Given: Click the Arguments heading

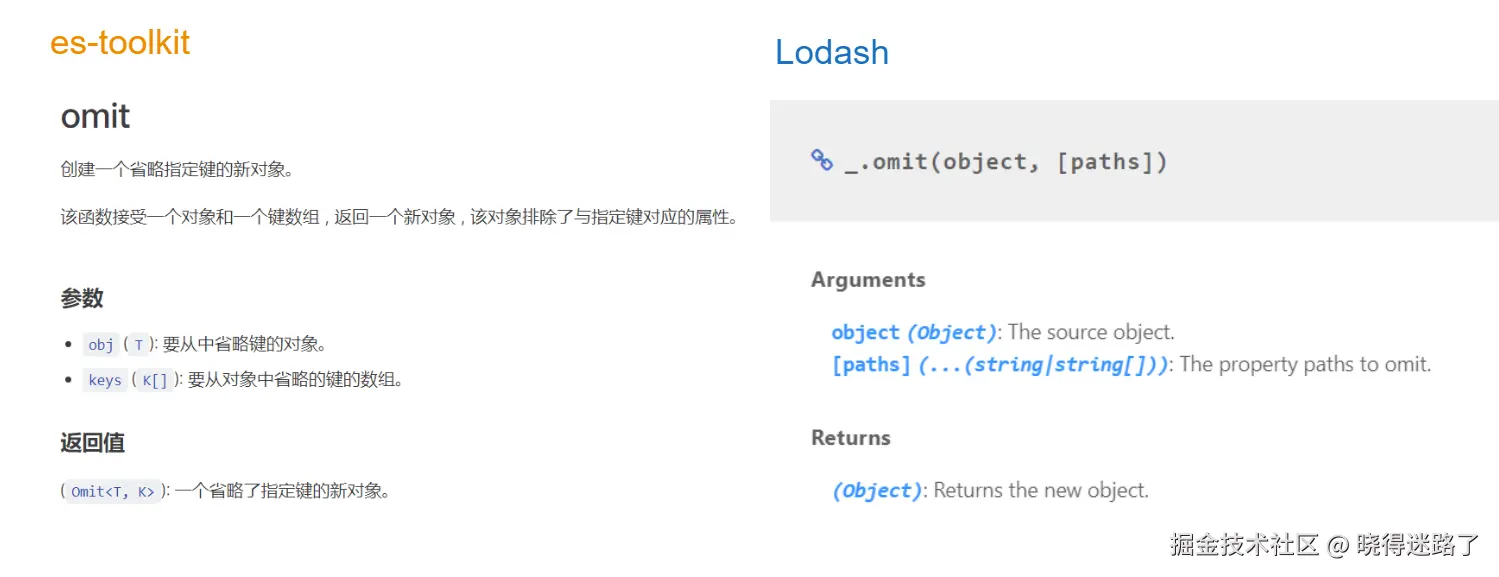Looking at the screenshot, I should pyautogui.click(x=868, y=280).
